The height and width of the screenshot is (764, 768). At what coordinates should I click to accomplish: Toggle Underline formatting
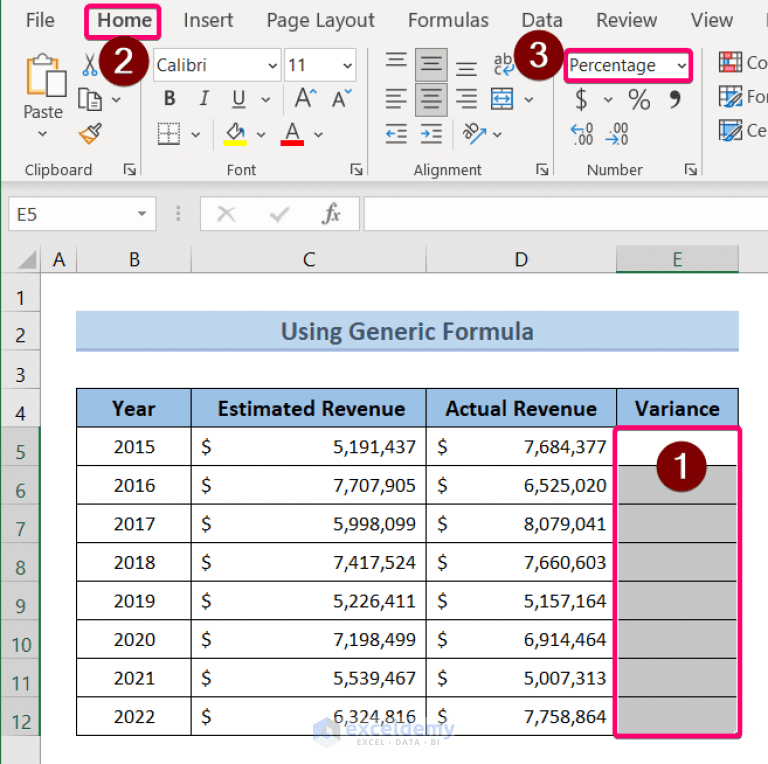(239, 98)
